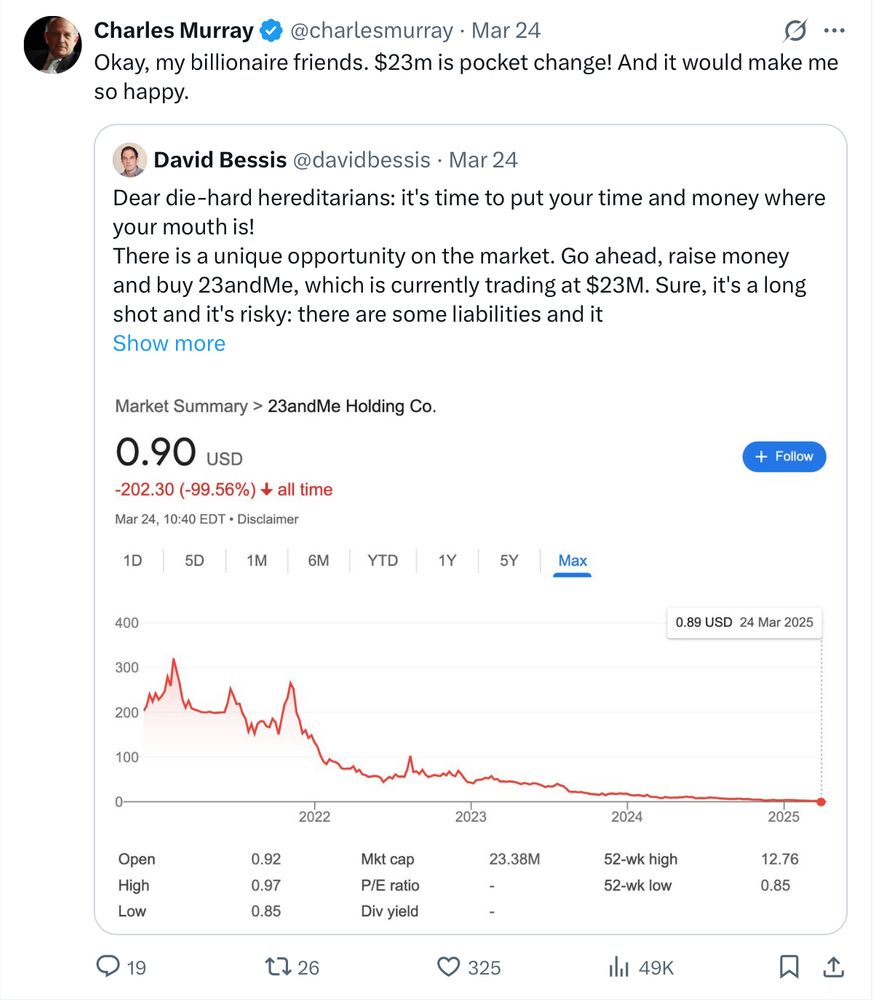Click the blue Follow button
Image resolution: width=881 pixels, height=1000 pixels.
tap(784, 456)
